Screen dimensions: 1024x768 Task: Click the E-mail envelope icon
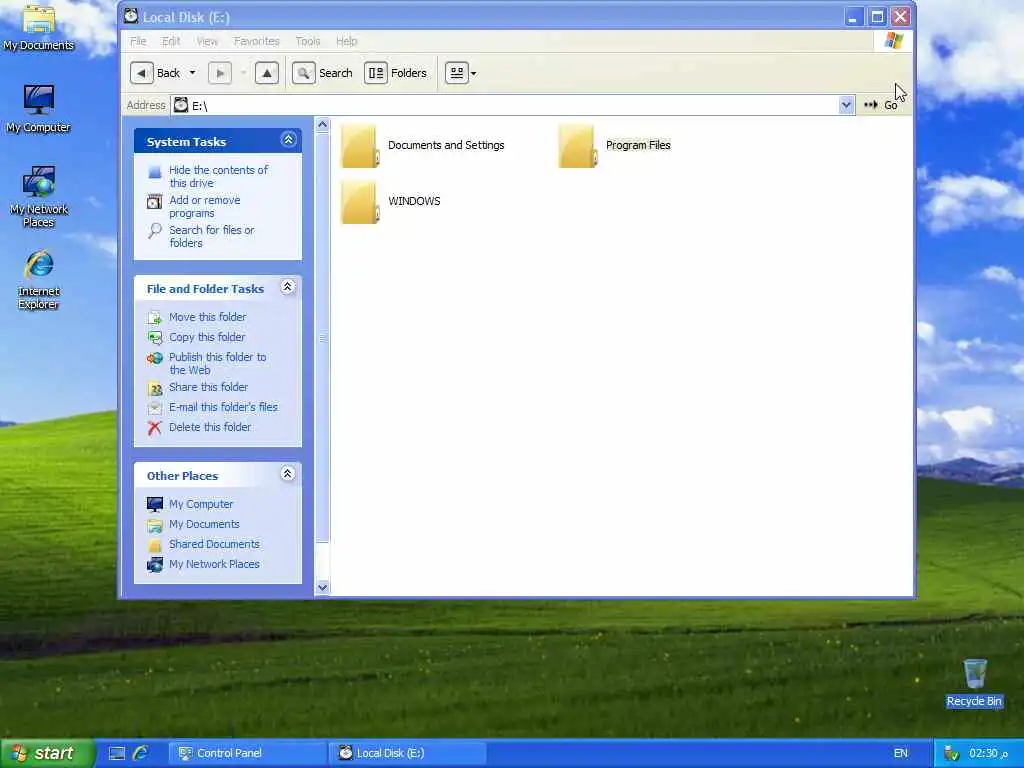tap(155, 408)
